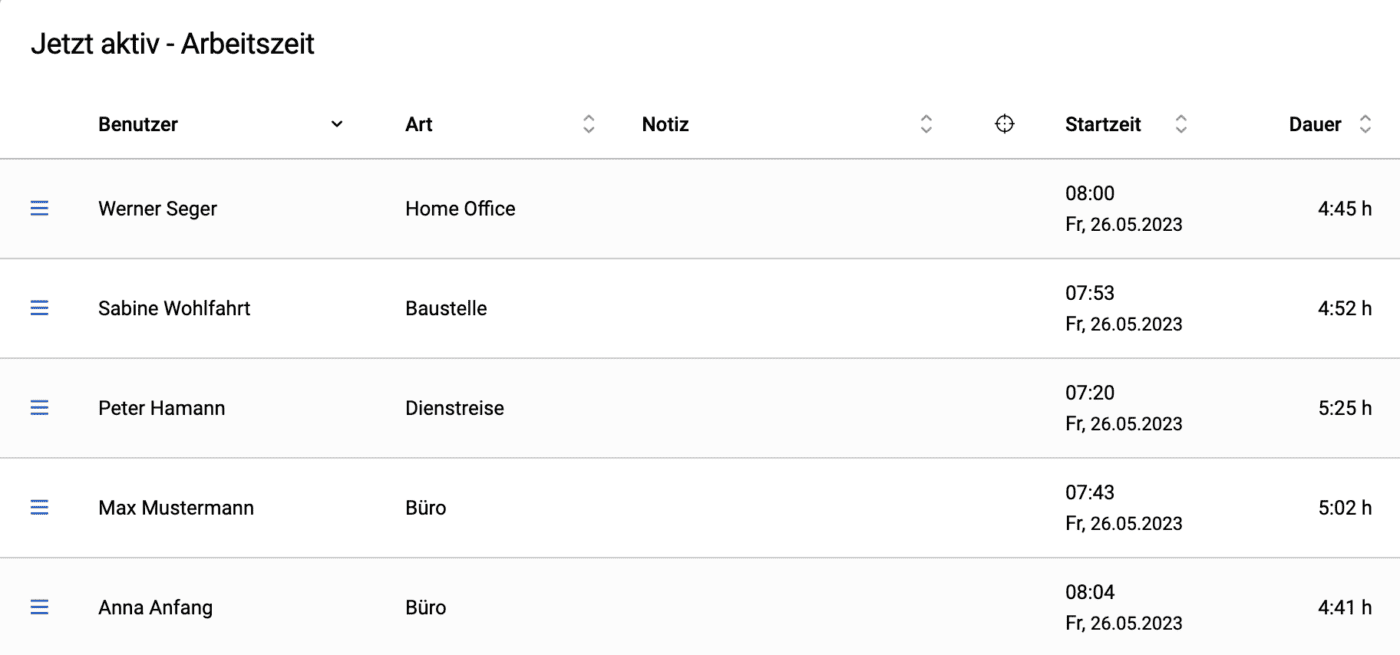The width and height of the screenshot is (1400, 655).
Task: Open the row menu for Max Mustermann
Action: 39,508
